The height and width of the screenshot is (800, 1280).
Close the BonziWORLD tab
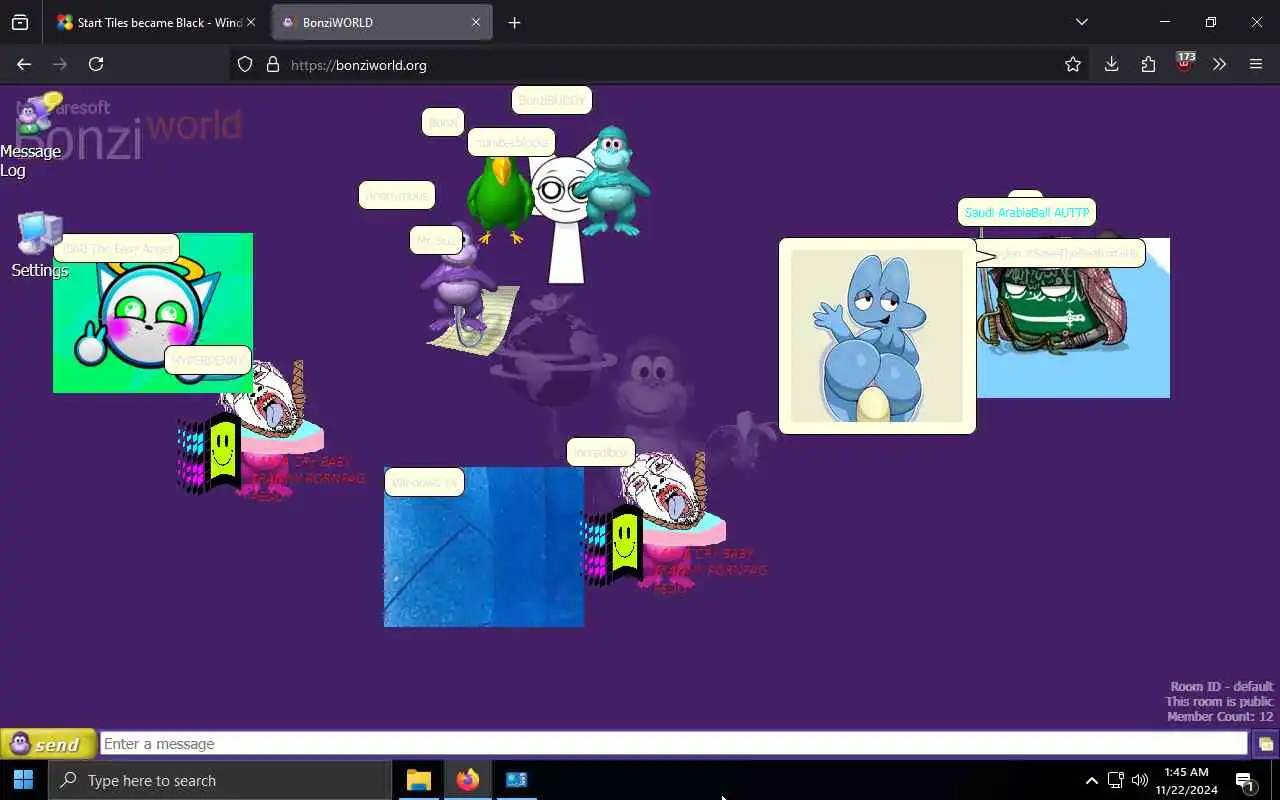pos(476,22)
